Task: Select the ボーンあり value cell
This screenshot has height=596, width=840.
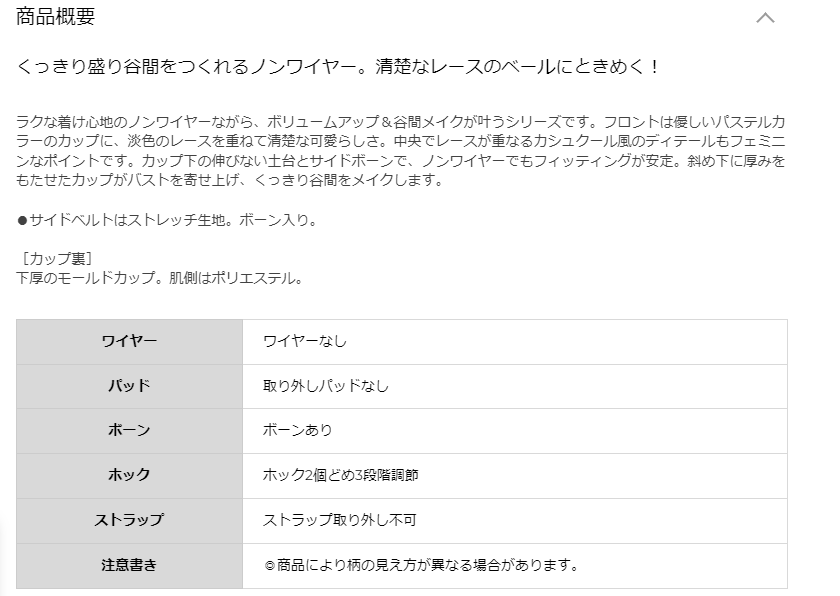Action: point(515,431)
